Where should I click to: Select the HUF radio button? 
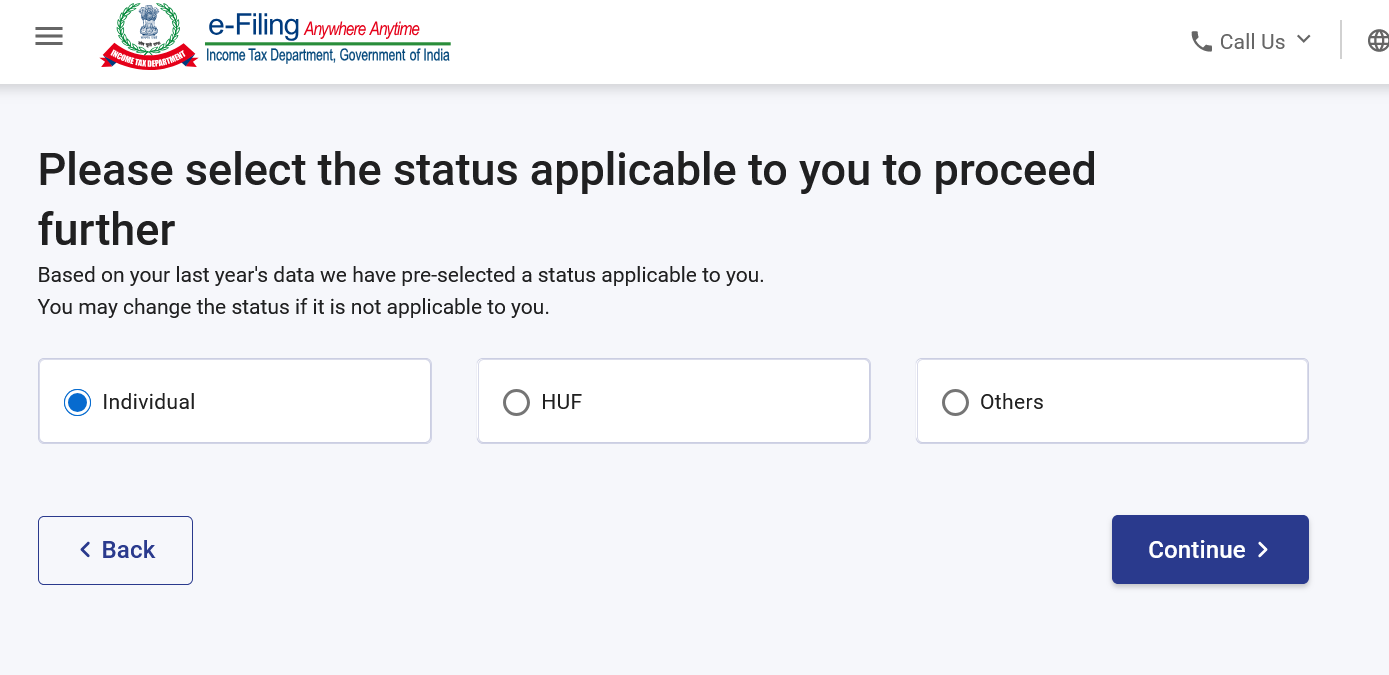(516, 402)
